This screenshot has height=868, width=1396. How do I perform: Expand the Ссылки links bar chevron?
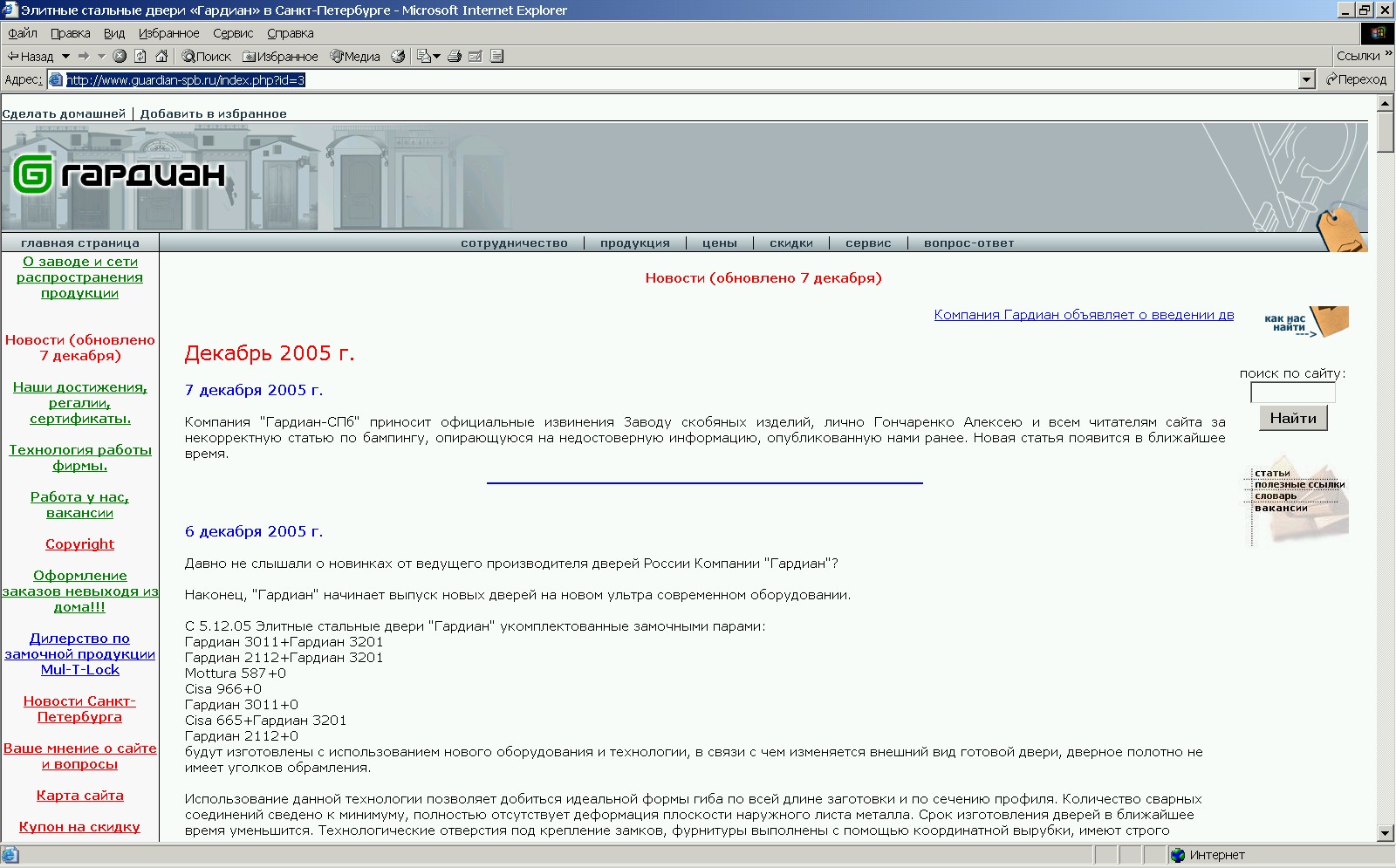tap(1388, 54)
